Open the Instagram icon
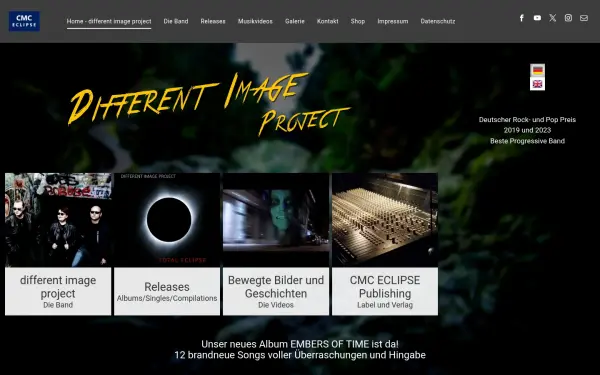 pos(568,18)
